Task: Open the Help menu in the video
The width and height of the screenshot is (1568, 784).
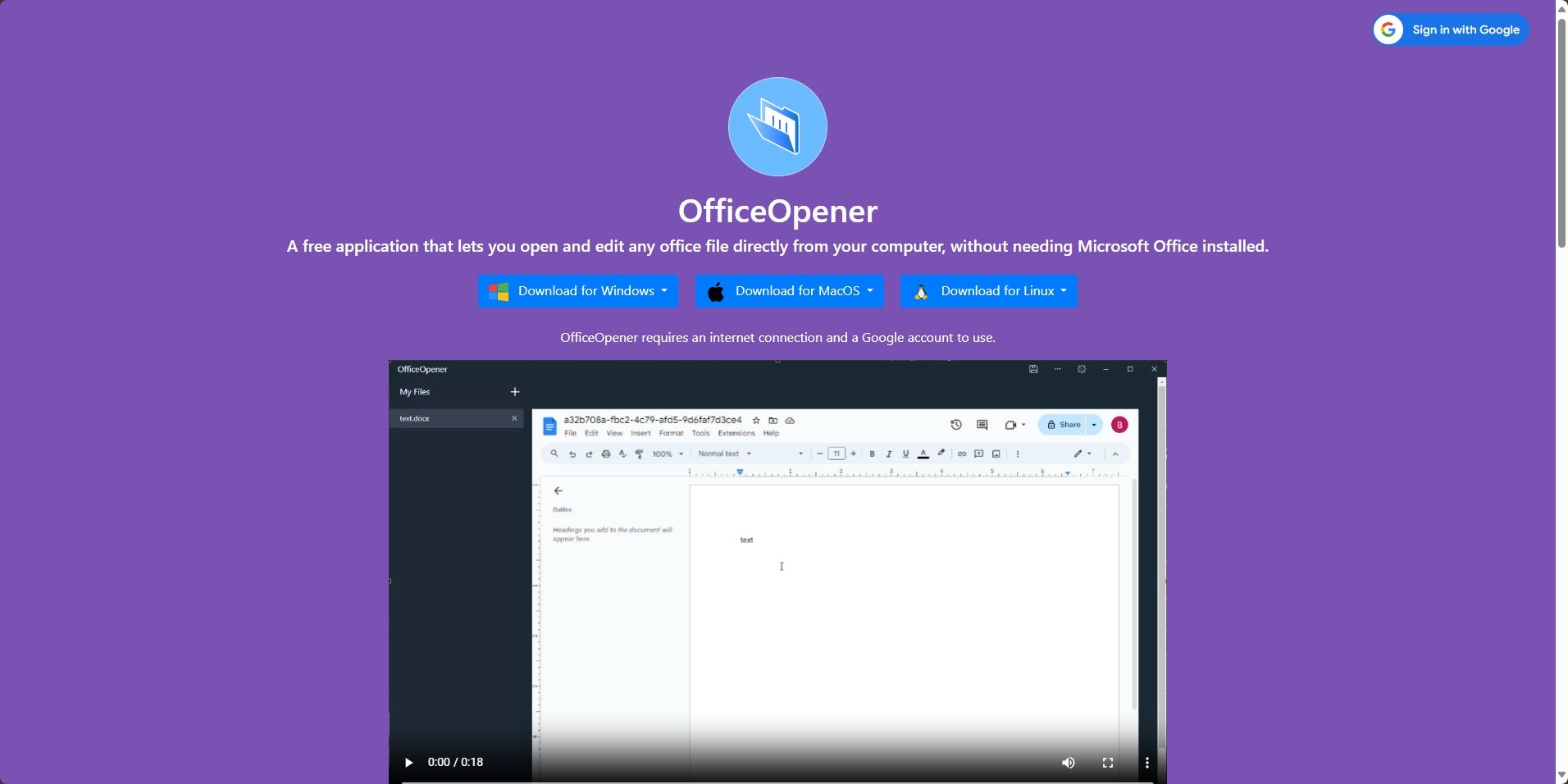Action: coord(771,433)
